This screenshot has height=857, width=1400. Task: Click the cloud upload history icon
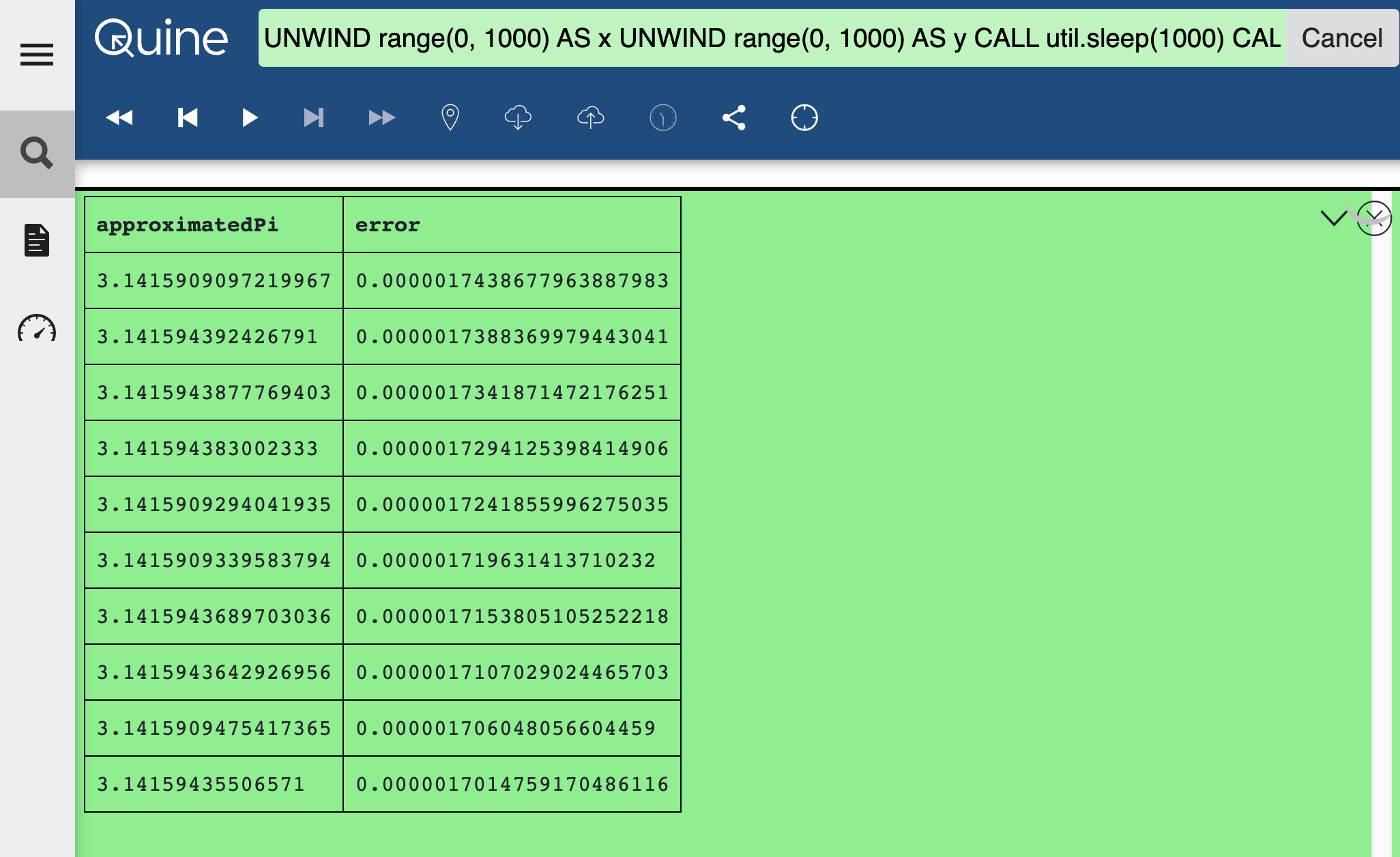pos(591,118)
